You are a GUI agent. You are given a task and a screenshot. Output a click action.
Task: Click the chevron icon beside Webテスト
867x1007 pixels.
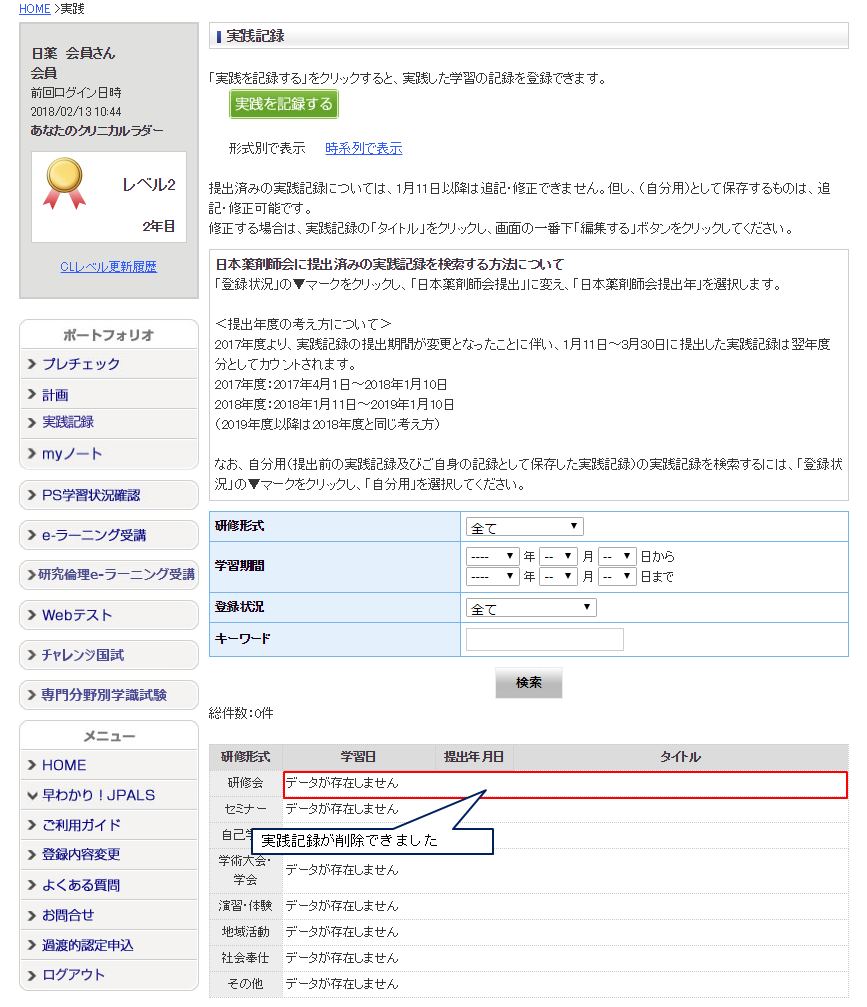[x=31, y=615]
